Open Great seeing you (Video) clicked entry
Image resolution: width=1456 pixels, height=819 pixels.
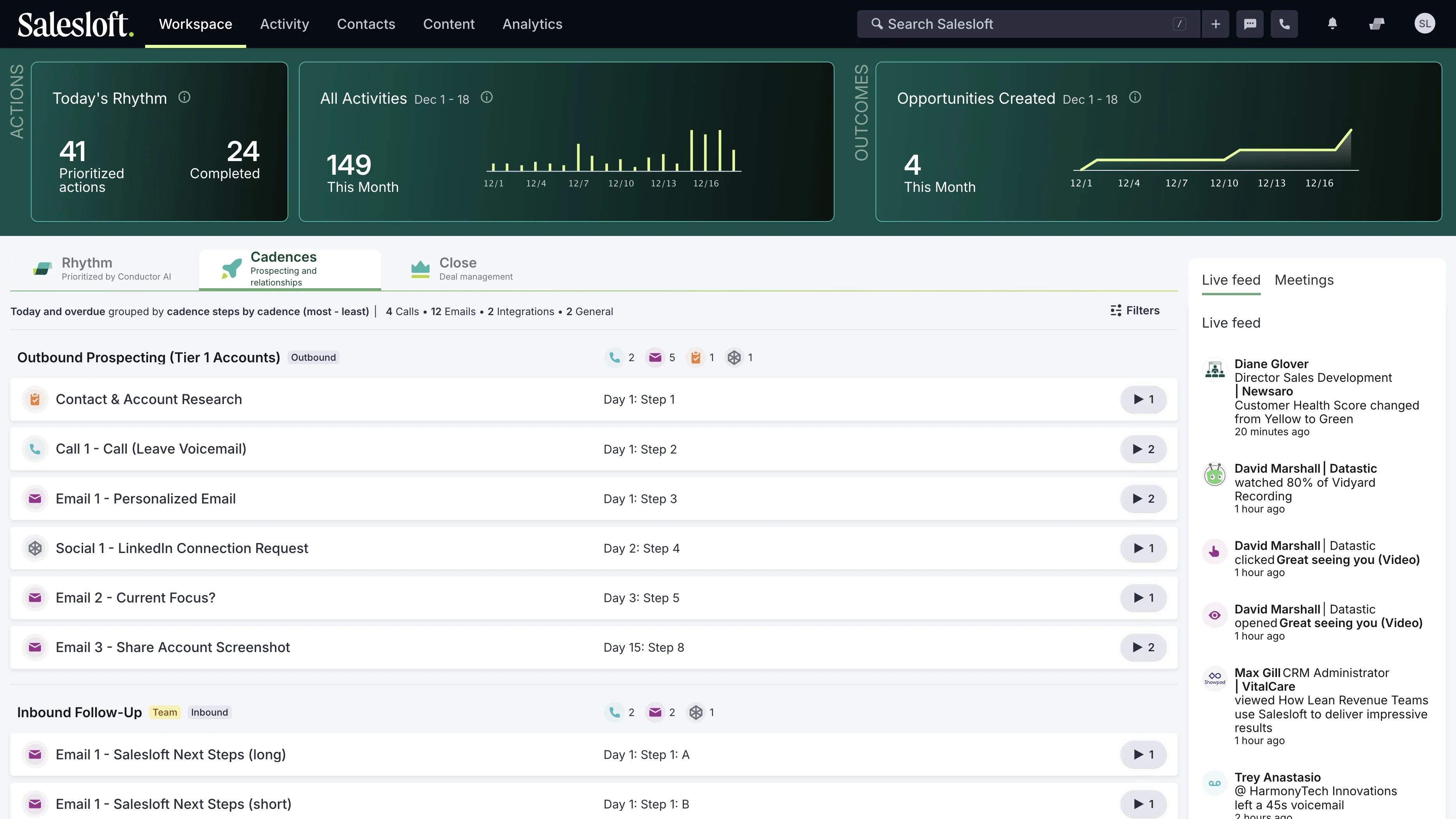pos(1348,560)
